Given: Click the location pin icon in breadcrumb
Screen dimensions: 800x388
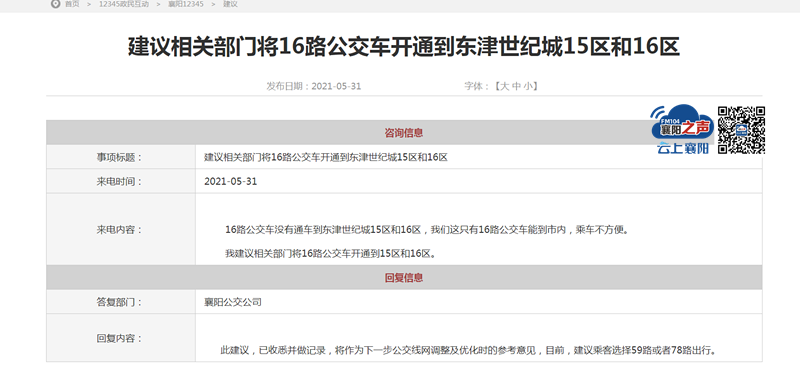Looking at the screenshot, I should click(x=56, y=4).
